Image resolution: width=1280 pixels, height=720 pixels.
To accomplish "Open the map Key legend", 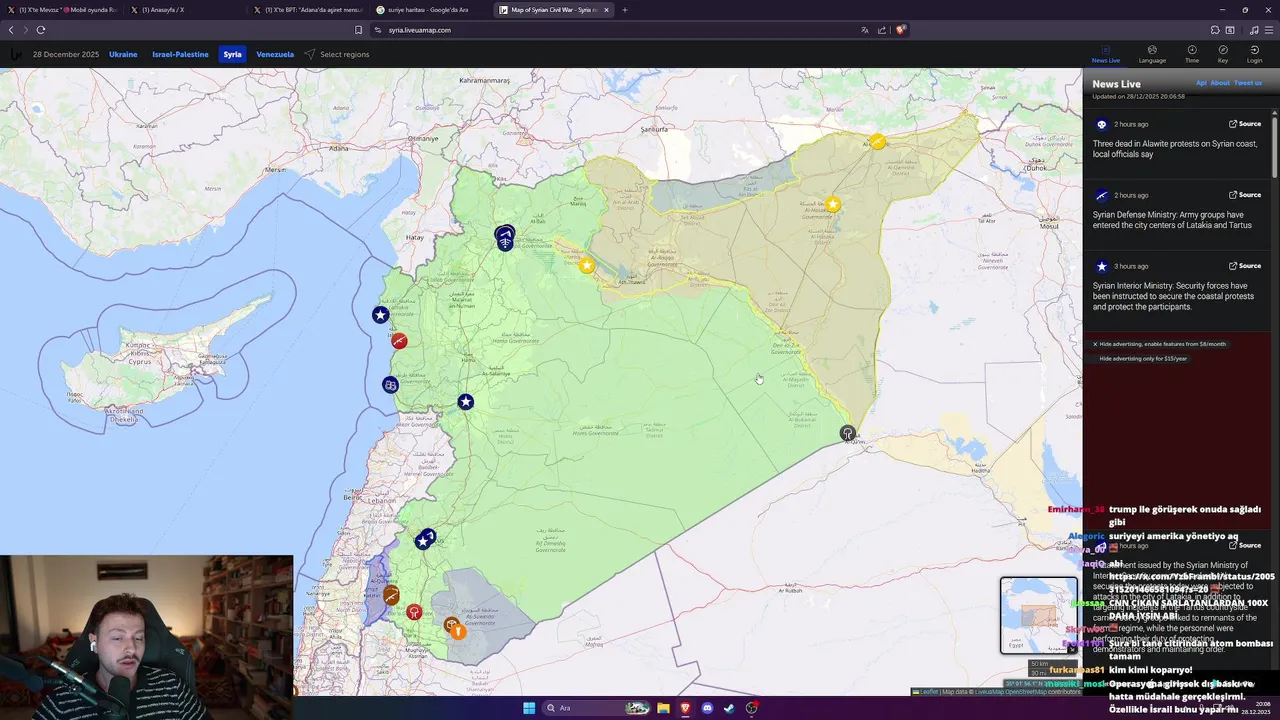I will (1223, 54).
